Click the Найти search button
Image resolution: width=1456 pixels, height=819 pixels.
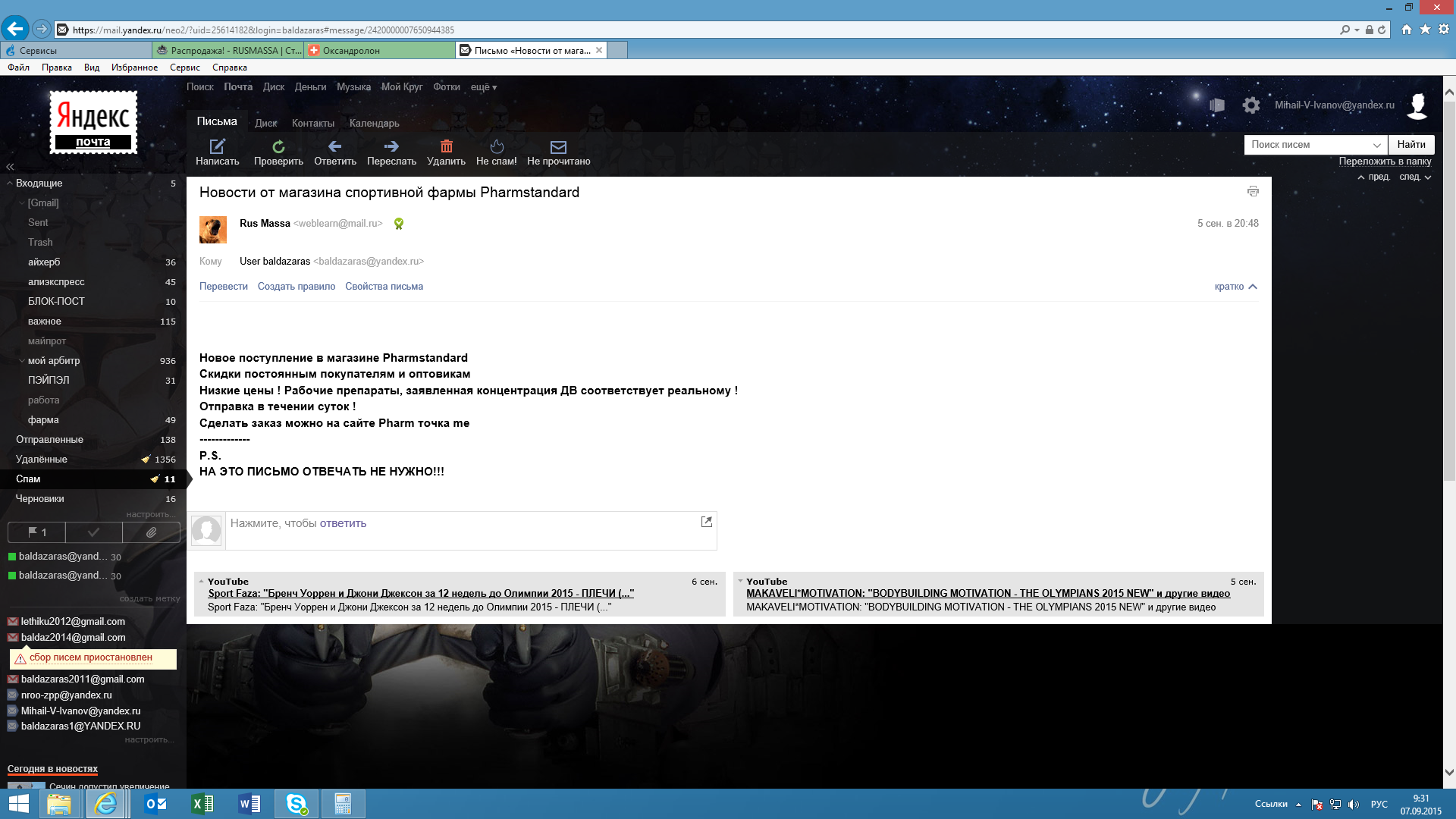tap(1410, 145)
